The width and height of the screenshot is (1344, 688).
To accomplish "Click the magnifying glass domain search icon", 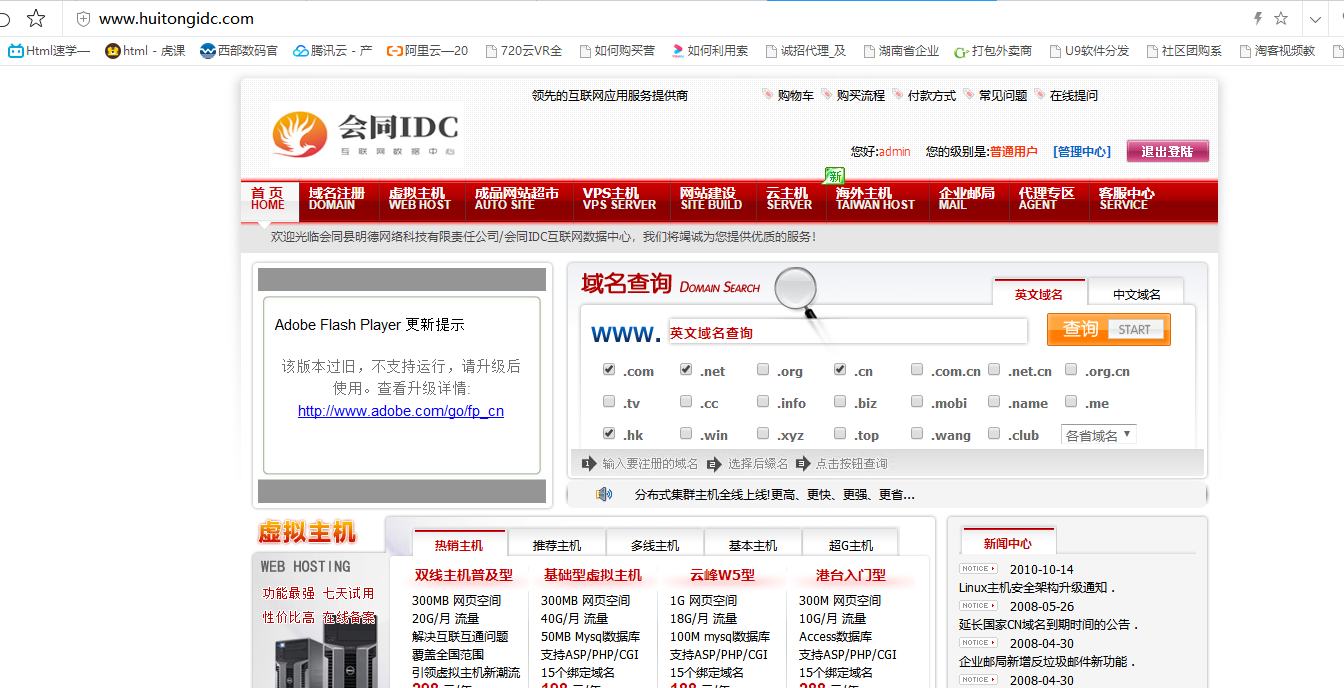I will click(x=796, y=290).
